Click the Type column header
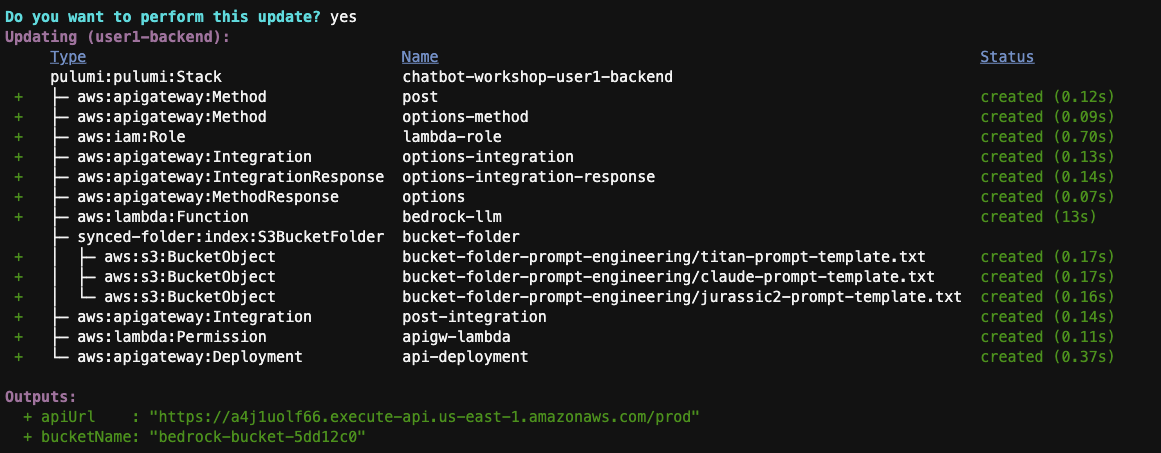 (68, 57)
